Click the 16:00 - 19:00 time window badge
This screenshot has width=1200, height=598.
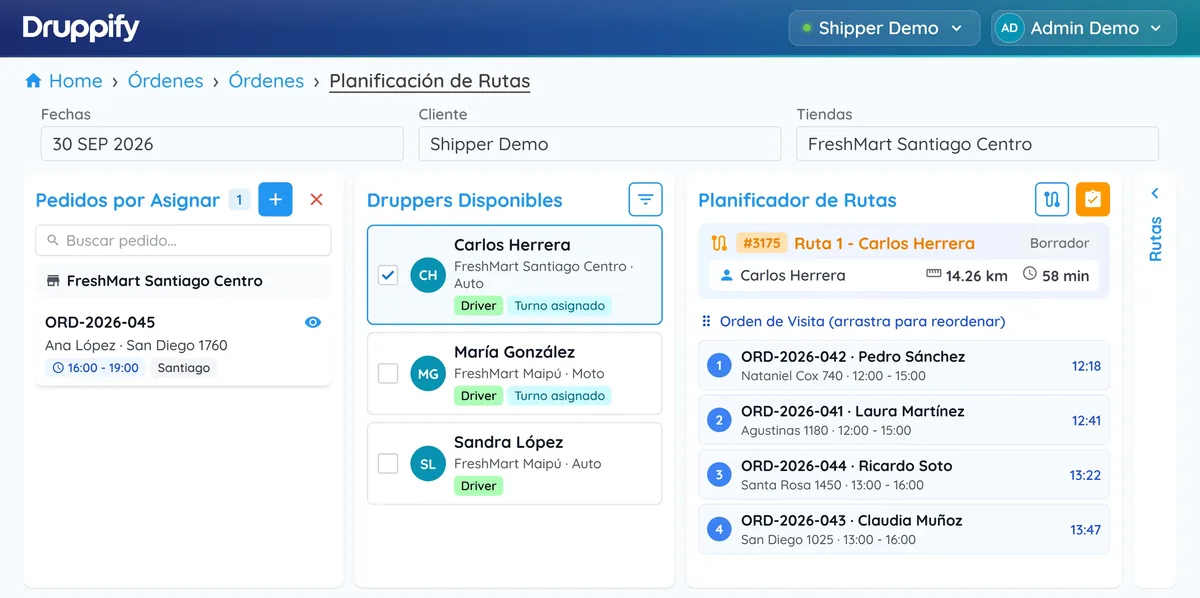coord(96,368)
